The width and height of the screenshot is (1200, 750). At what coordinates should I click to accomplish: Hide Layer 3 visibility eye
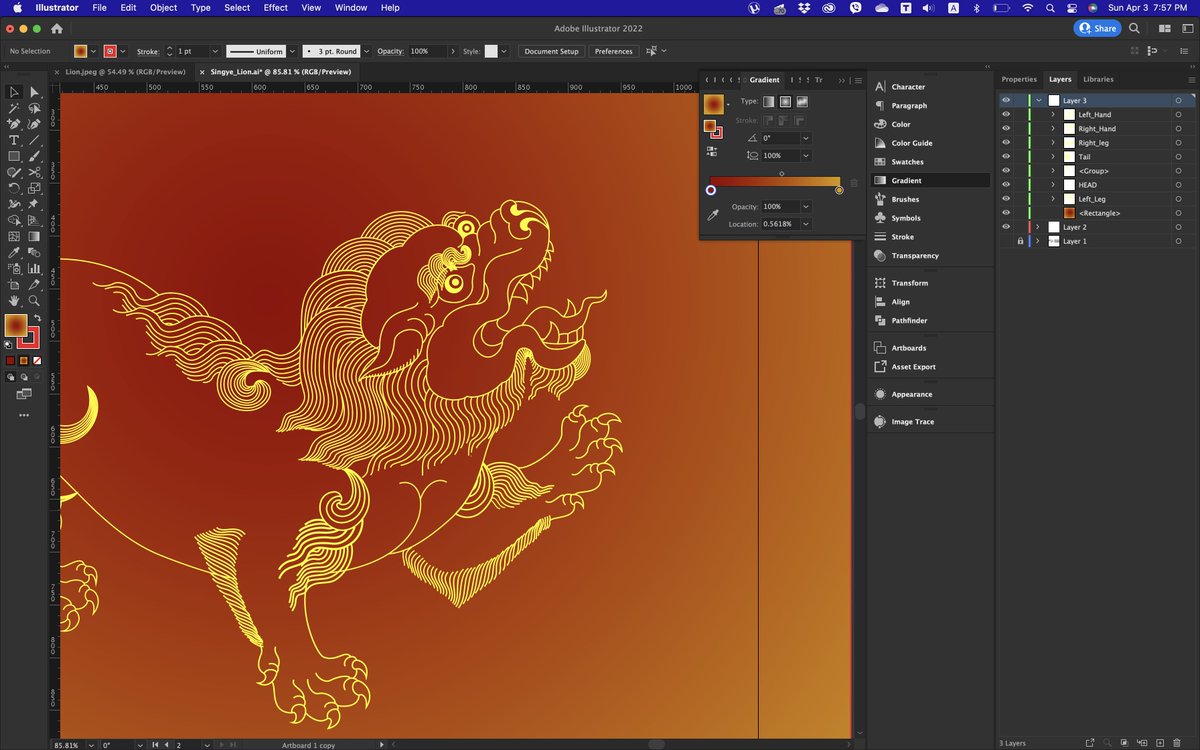point(1006,101)
